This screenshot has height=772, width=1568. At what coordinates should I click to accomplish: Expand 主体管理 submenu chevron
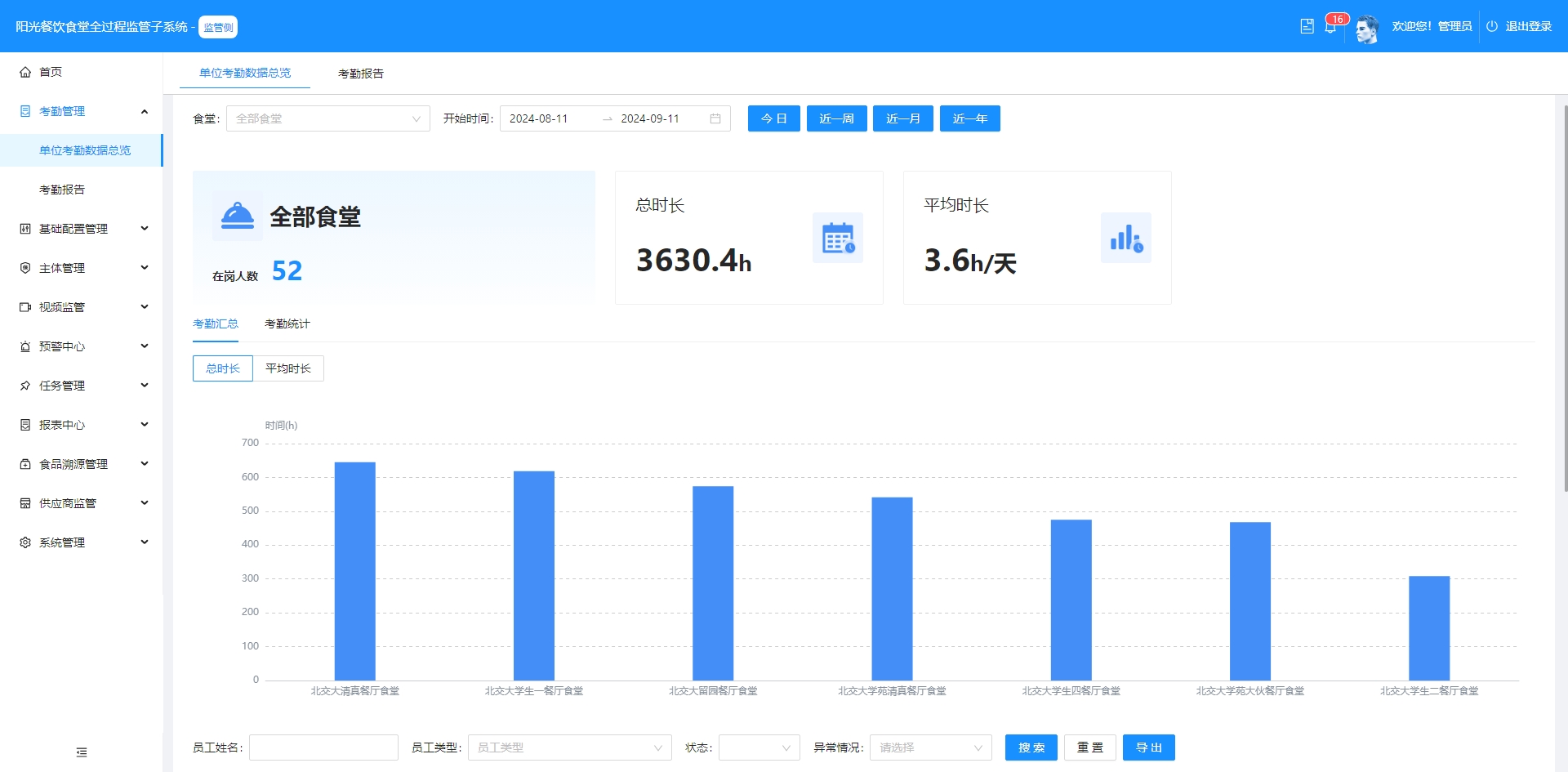pos(145,268)
